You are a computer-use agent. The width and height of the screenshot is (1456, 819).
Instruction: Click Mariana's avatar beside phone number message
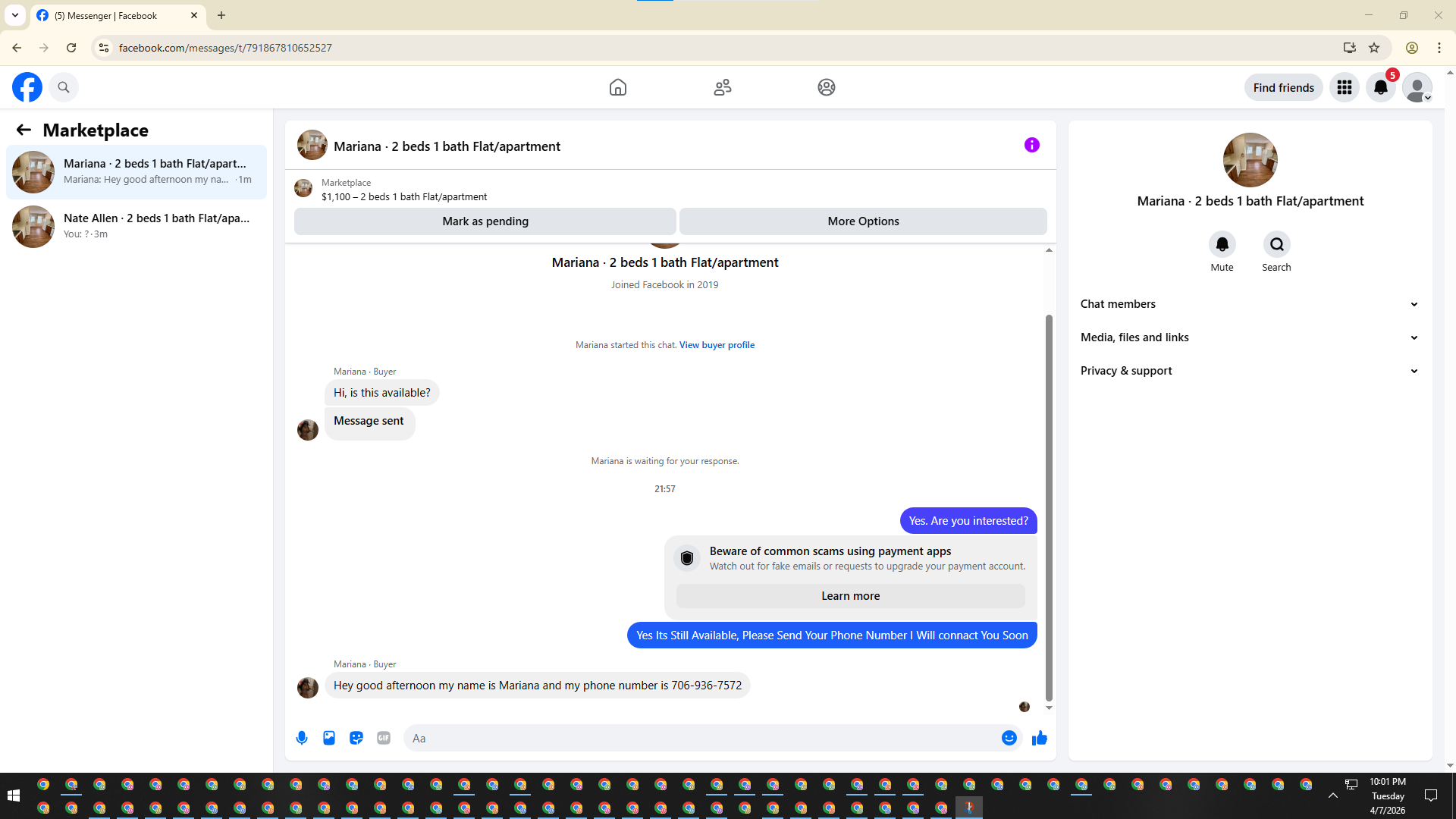point(307,688)
